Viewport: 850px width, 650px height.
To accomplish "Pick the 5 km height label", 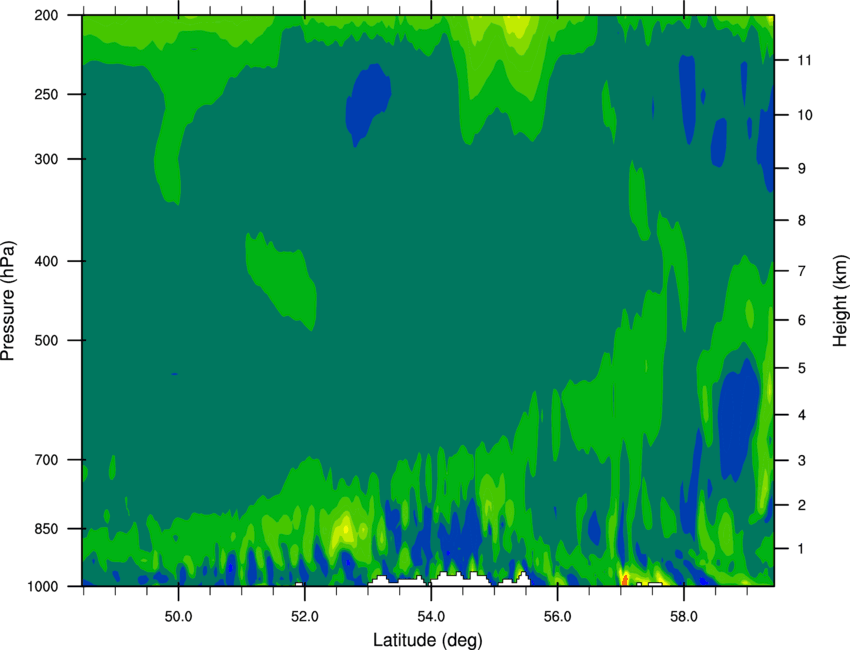I will pos(802,368).
